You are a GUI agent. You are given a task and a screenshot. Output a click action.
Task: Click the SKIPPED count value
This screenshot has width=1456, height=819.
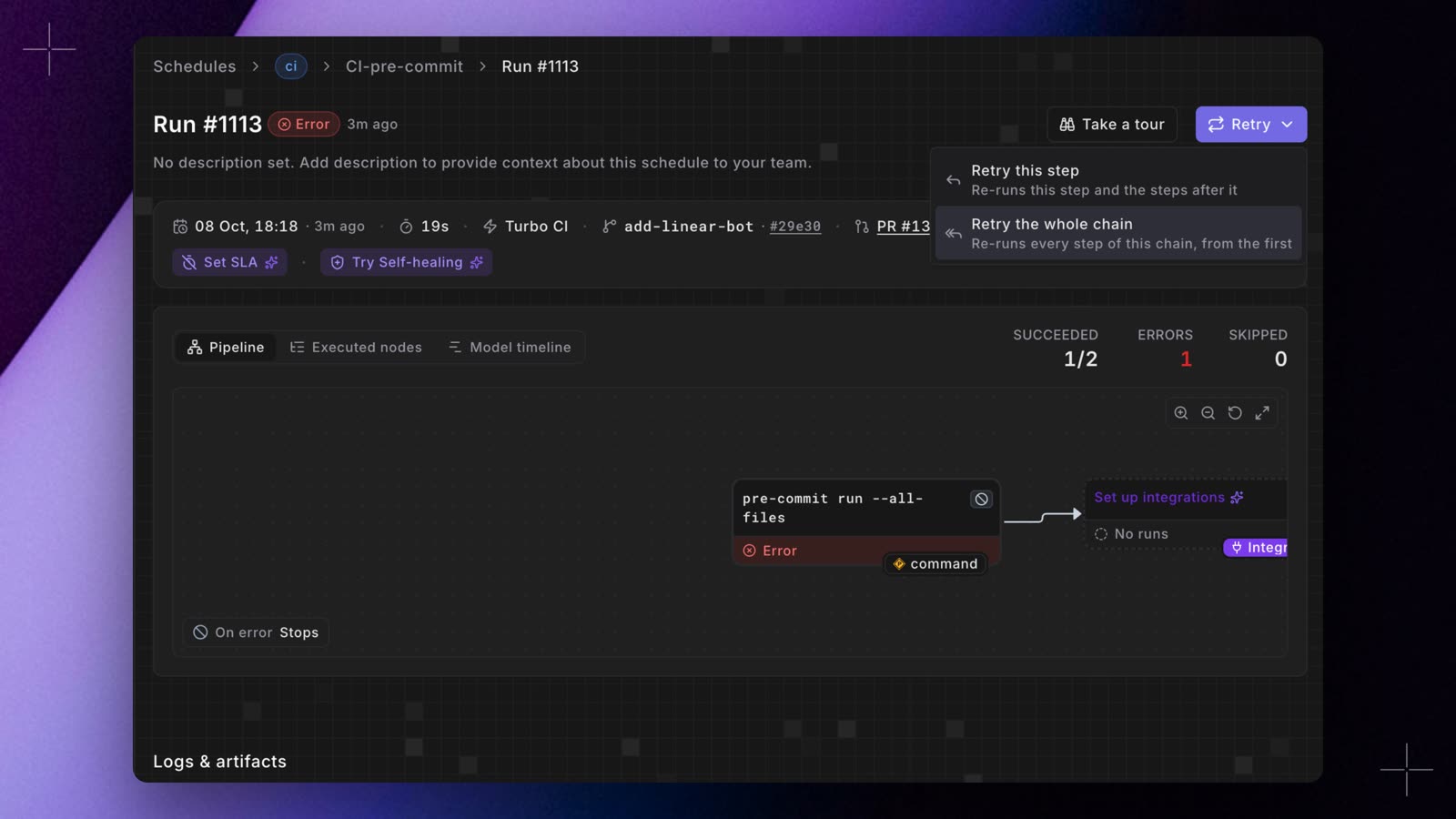(x=1280, y=359)
